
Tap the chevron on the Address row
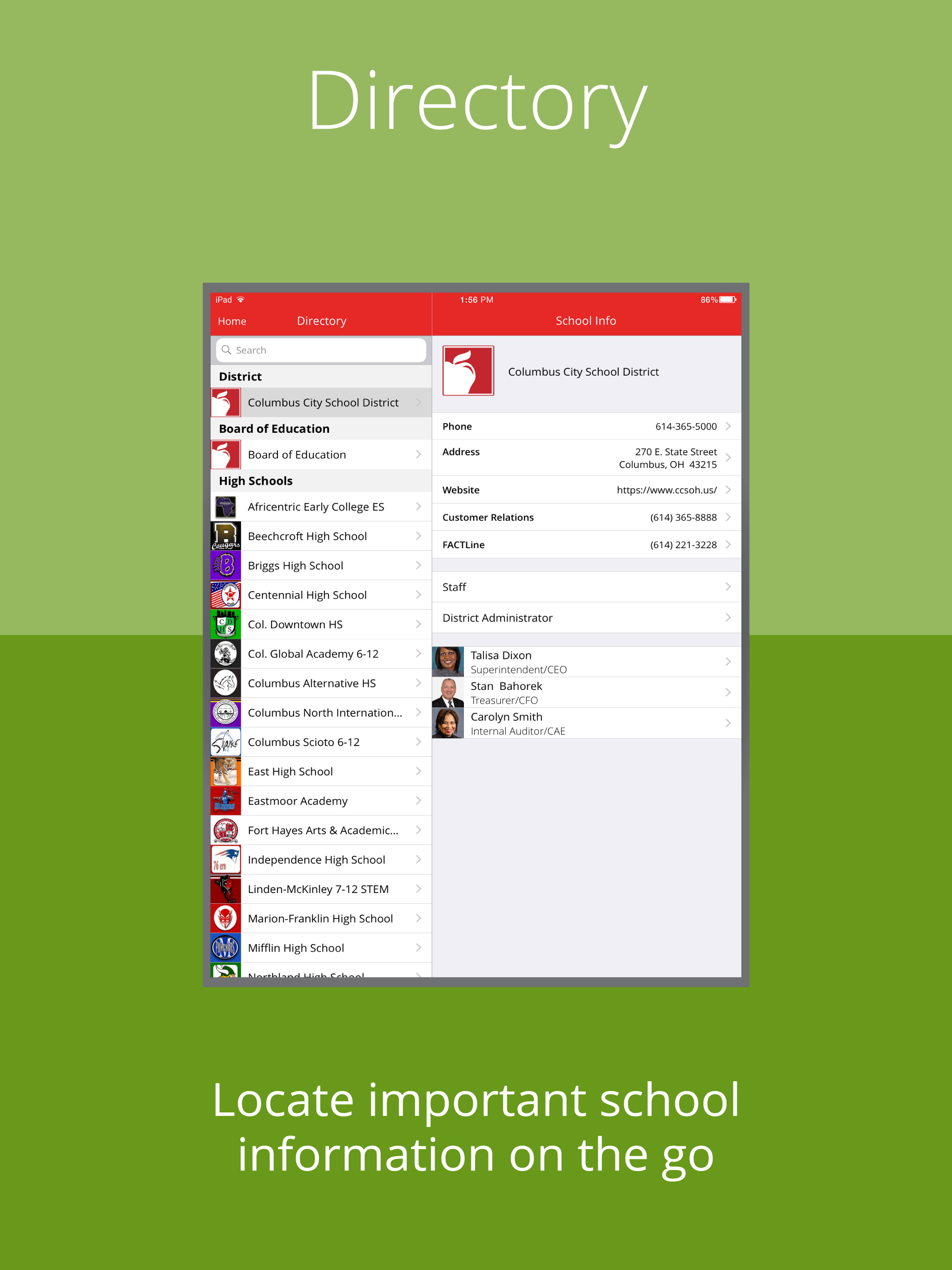[728, 457]
